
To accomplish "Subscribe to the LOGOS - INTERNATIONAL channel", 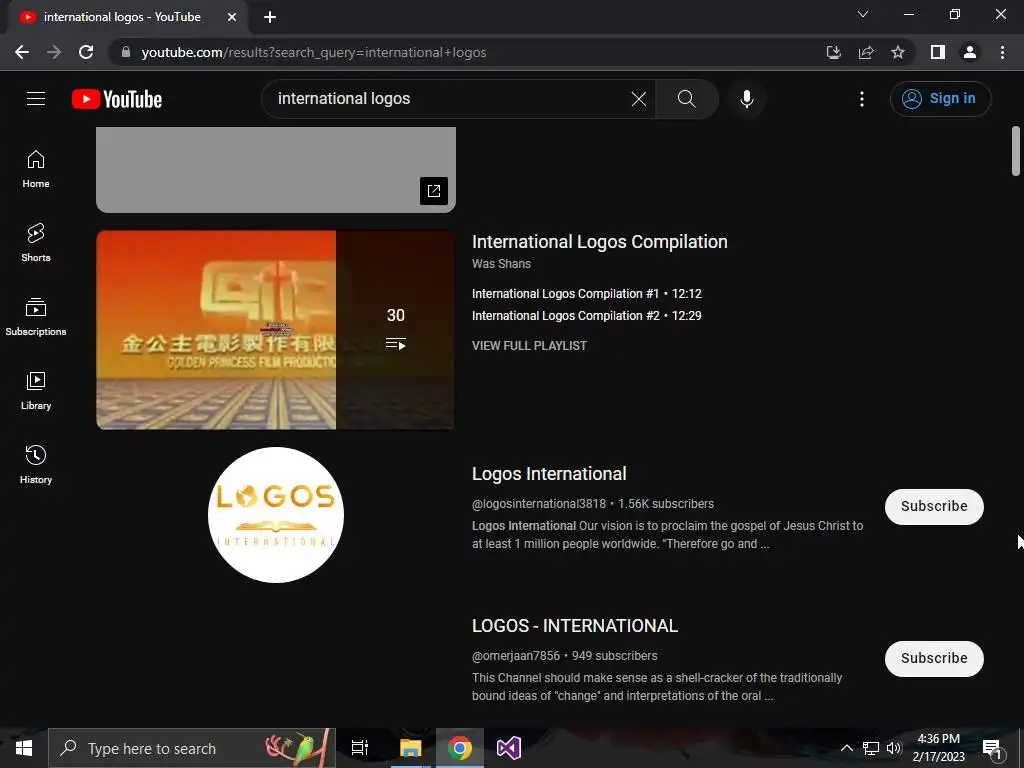I will click(x=934, y=658).
